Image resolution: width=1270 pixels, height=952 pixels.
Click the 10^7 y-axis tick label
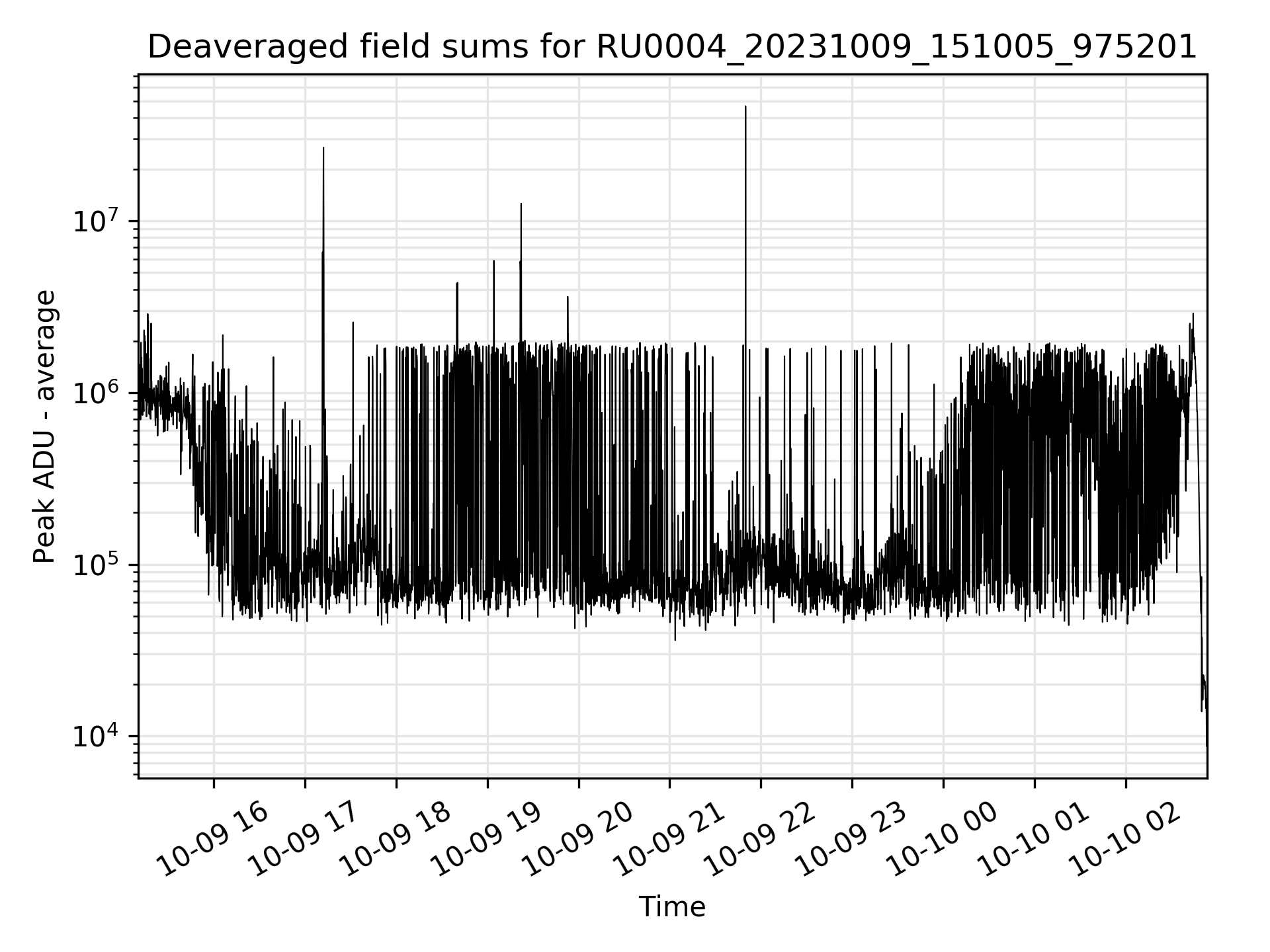(x=97, y=220)
